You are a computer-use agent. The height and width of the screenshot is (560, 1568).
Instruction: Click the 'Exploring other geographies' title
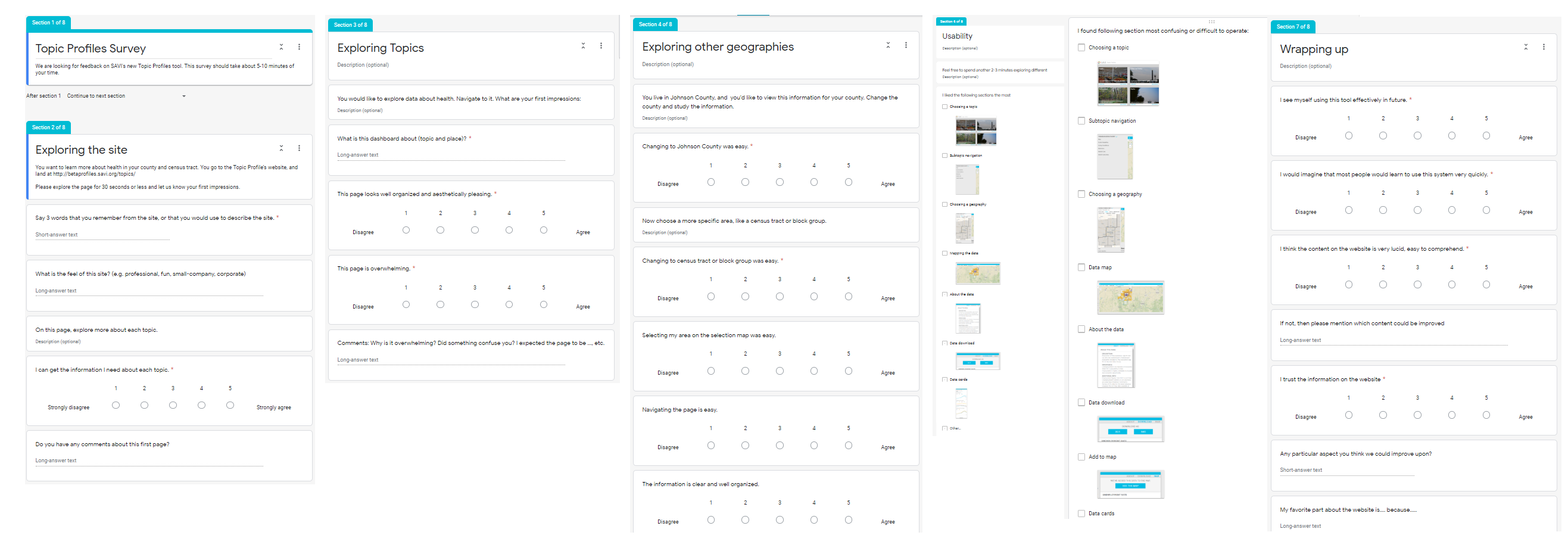click(x=718, y=47)
